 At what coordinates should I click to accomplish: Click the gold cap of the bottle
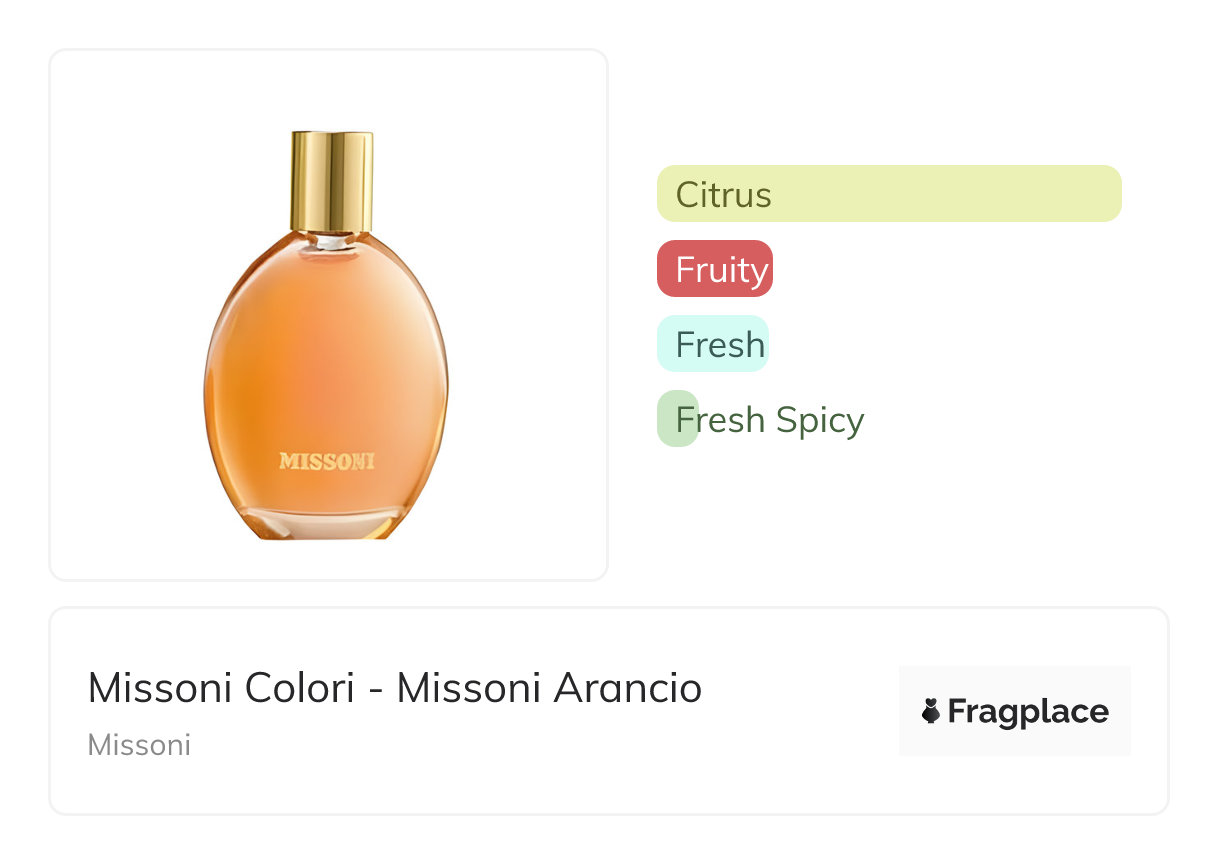tap(331, 180)
